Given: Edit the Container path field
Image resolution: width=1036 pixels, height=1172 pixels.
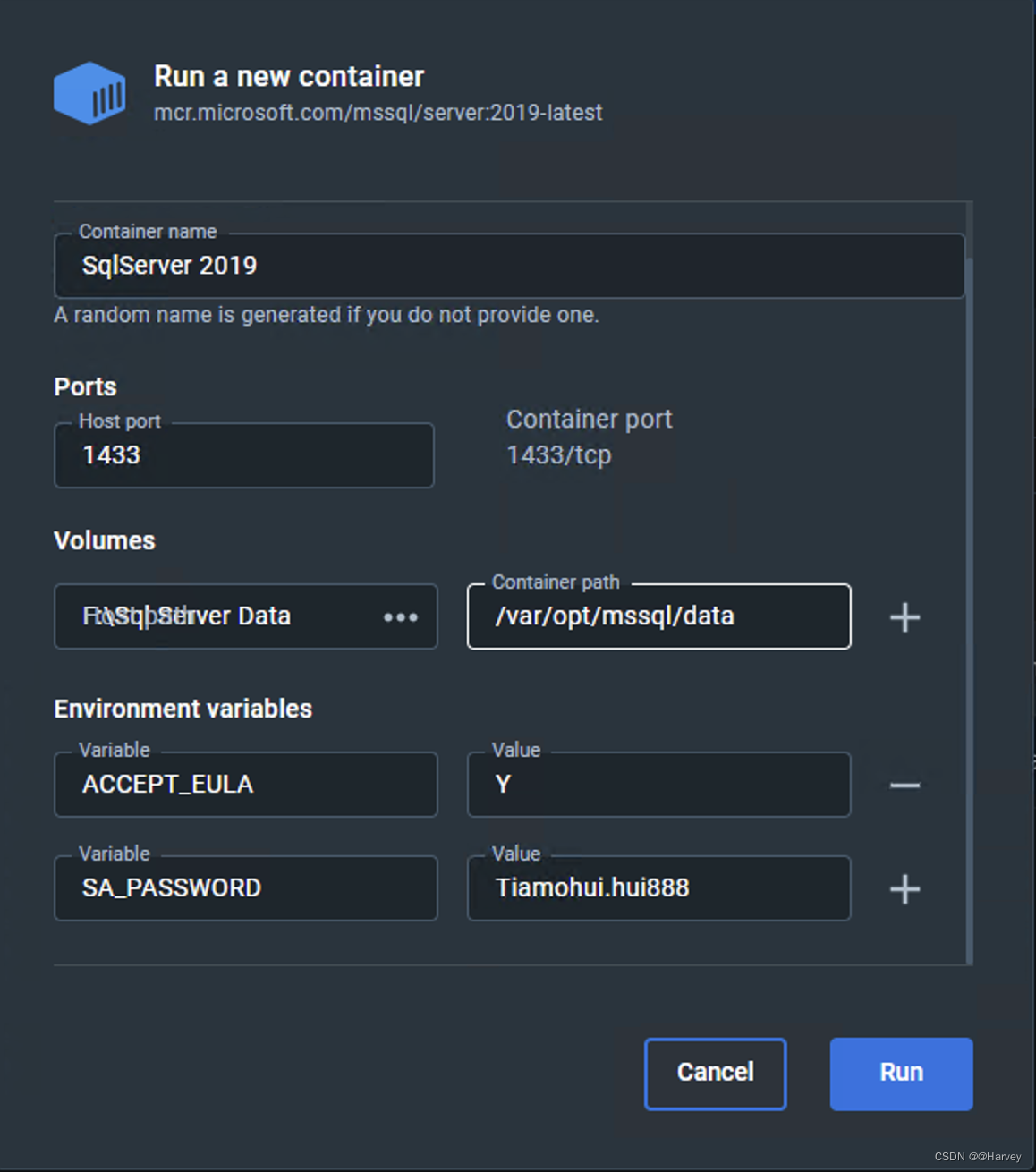Looking at the screenshot, I should [658, 616].
